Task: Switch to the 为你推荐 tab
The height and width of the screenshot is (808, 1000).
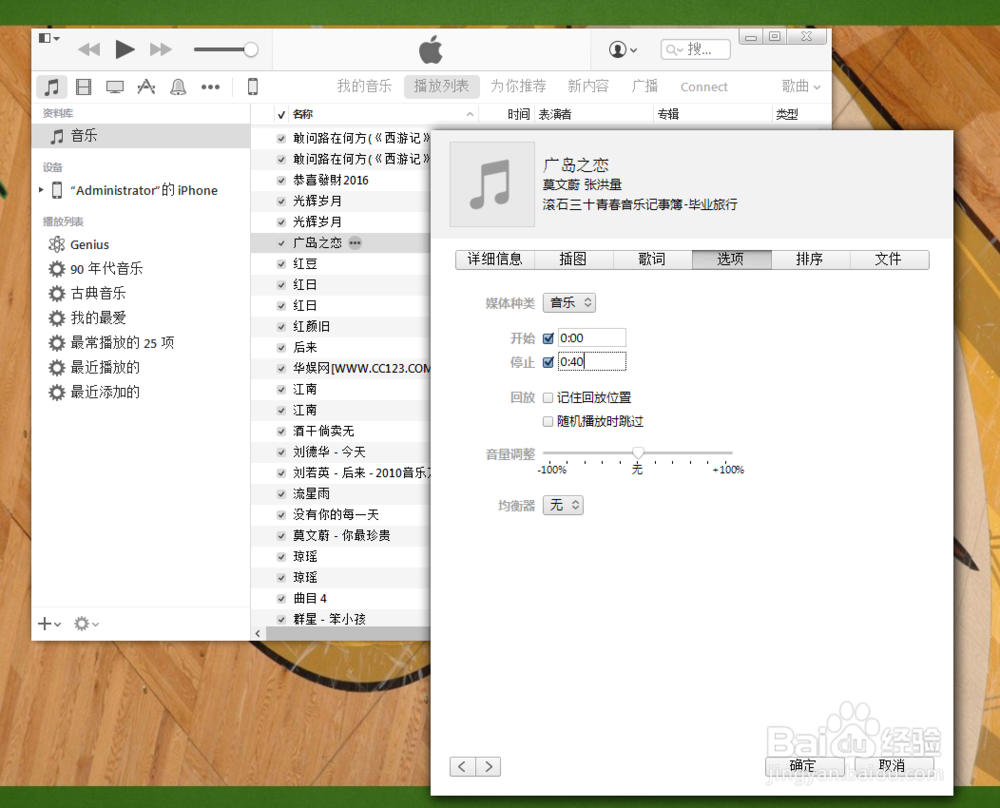Action: coord(518,86)
